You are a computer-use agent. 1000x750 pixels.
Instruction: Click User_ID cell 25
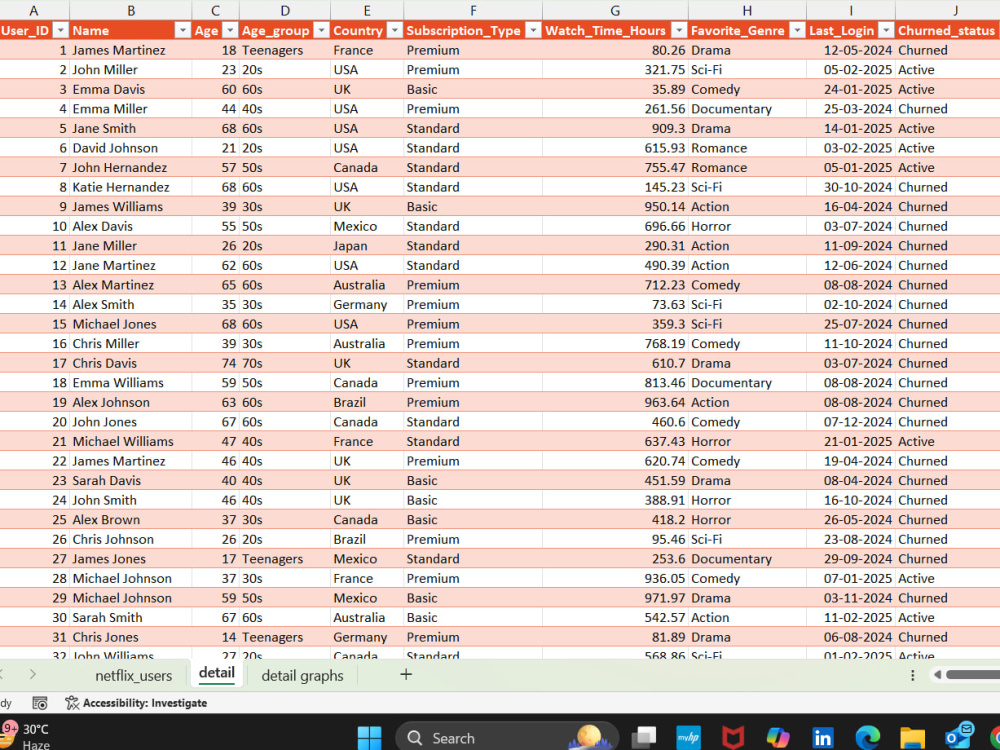point(34,520)
